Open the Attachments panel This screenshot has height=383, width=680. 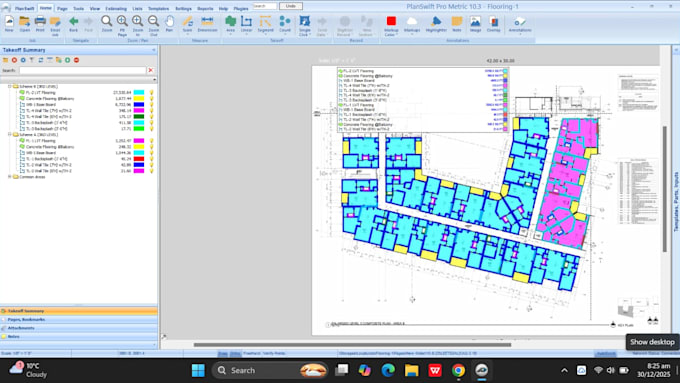click(x=79, y=328)
